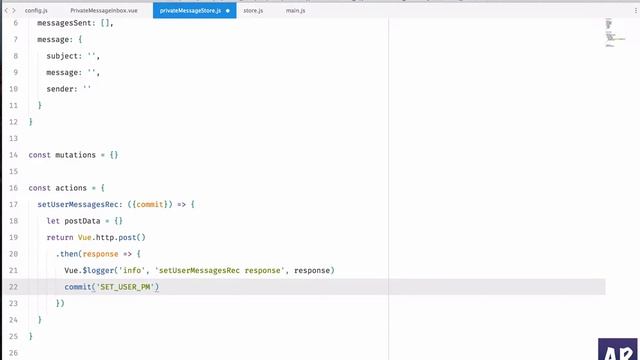Switch to the config.js tab
Screen dimensions: 640x360
pyautogui.click(x=36, y=11)
